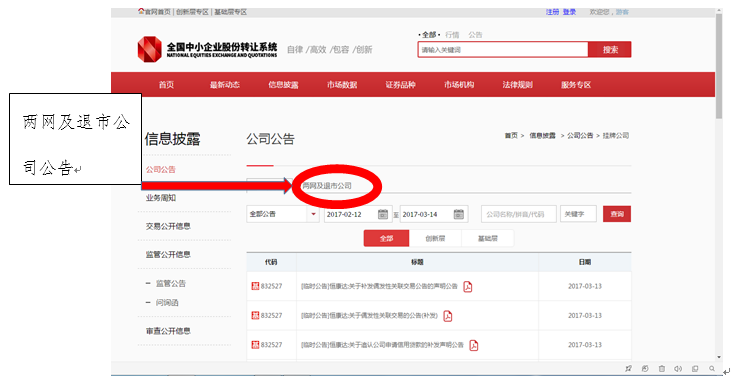746x382 pixels.
Task: Click the speaker sound icon in status bar
Action: [678, 369]
